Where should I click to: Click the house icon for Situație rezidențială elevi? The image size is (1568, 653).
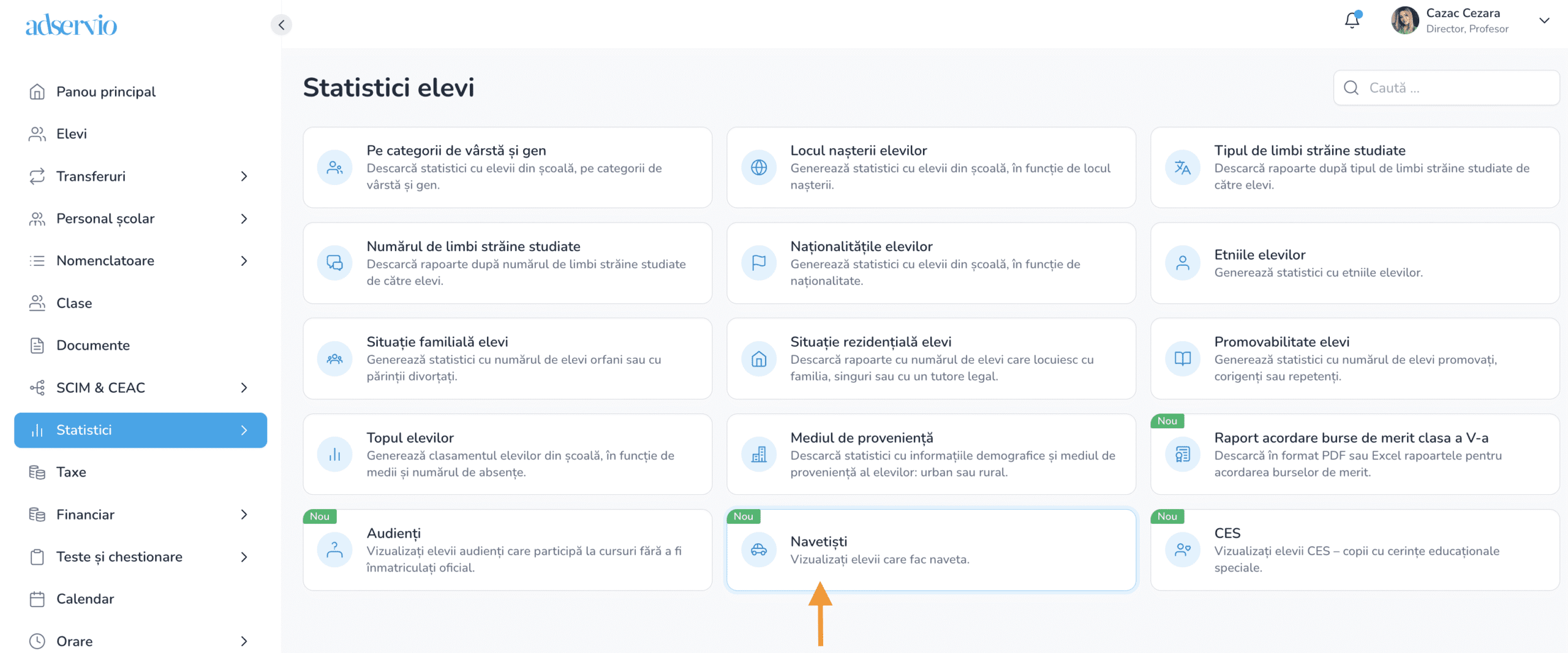pos(758,358)
